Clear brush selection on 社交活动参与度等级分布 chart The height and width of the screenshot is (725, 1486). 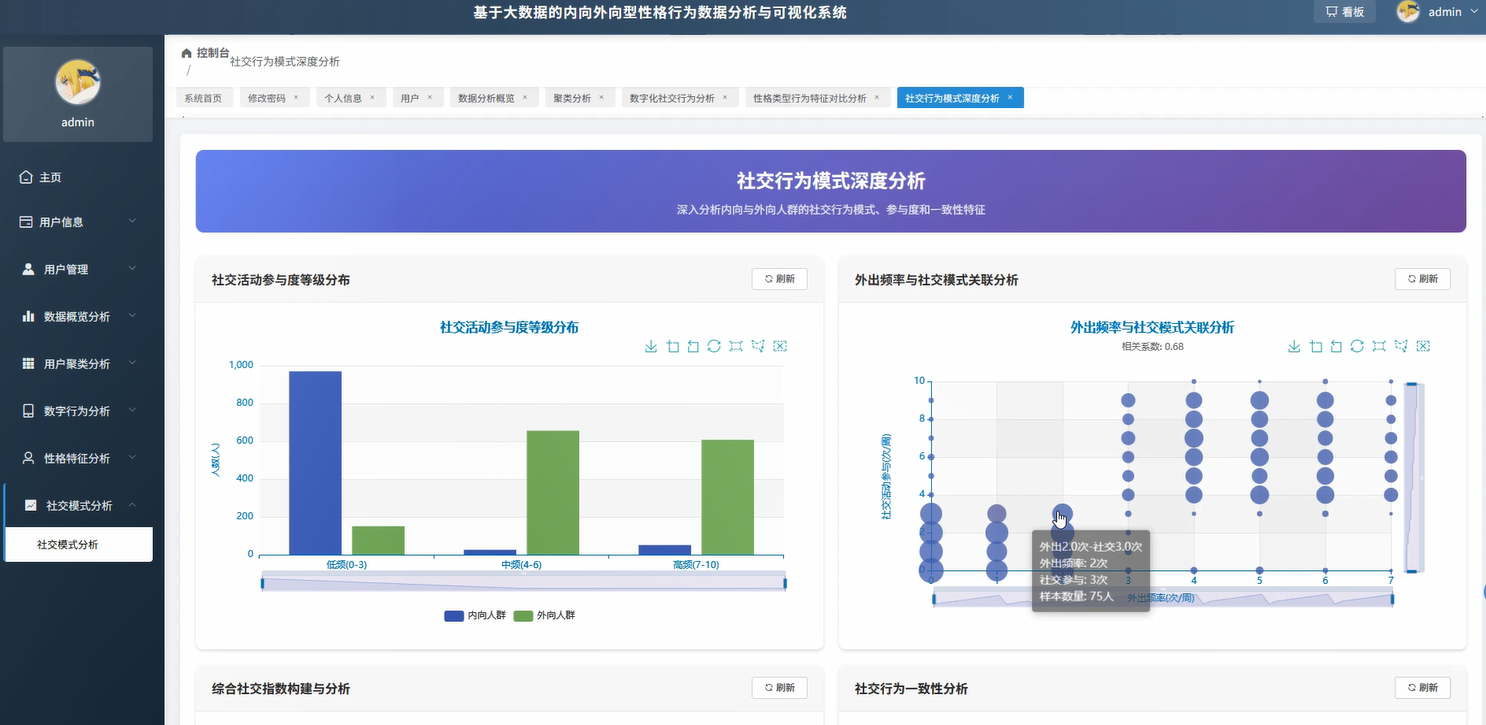(x=780, y=346)
